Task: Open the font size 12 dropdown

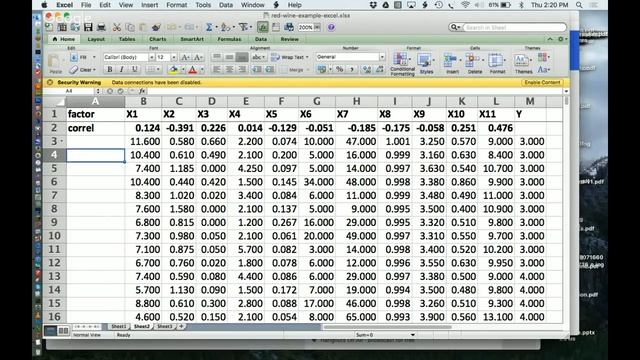Action: tap(173, 57)
